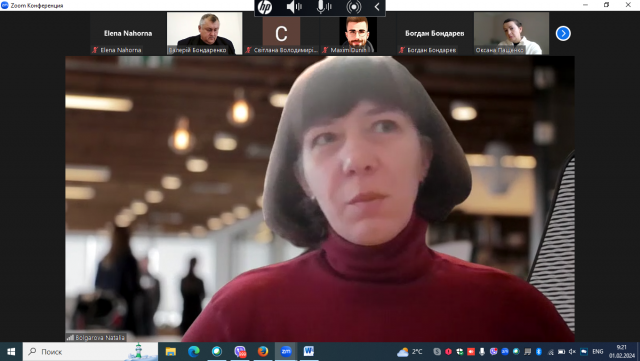
Task: Open Firefox from the taskbar
Action: pyautogui.click(x=263, y=351)
